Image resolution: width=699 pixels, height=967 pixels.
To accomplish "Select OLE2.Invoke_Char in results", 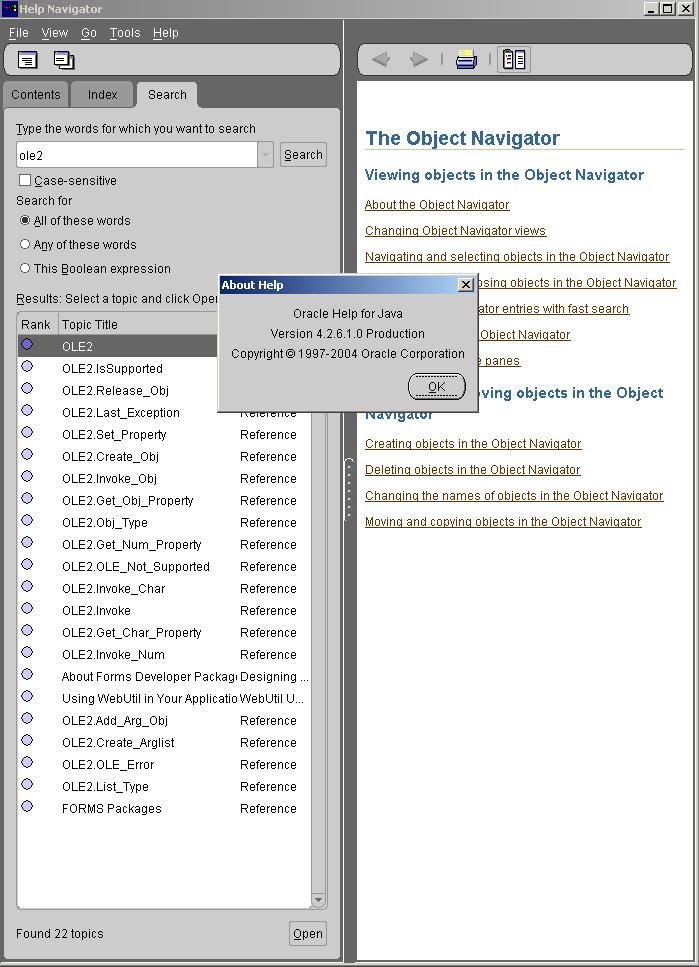I will [x=164, y=588].
